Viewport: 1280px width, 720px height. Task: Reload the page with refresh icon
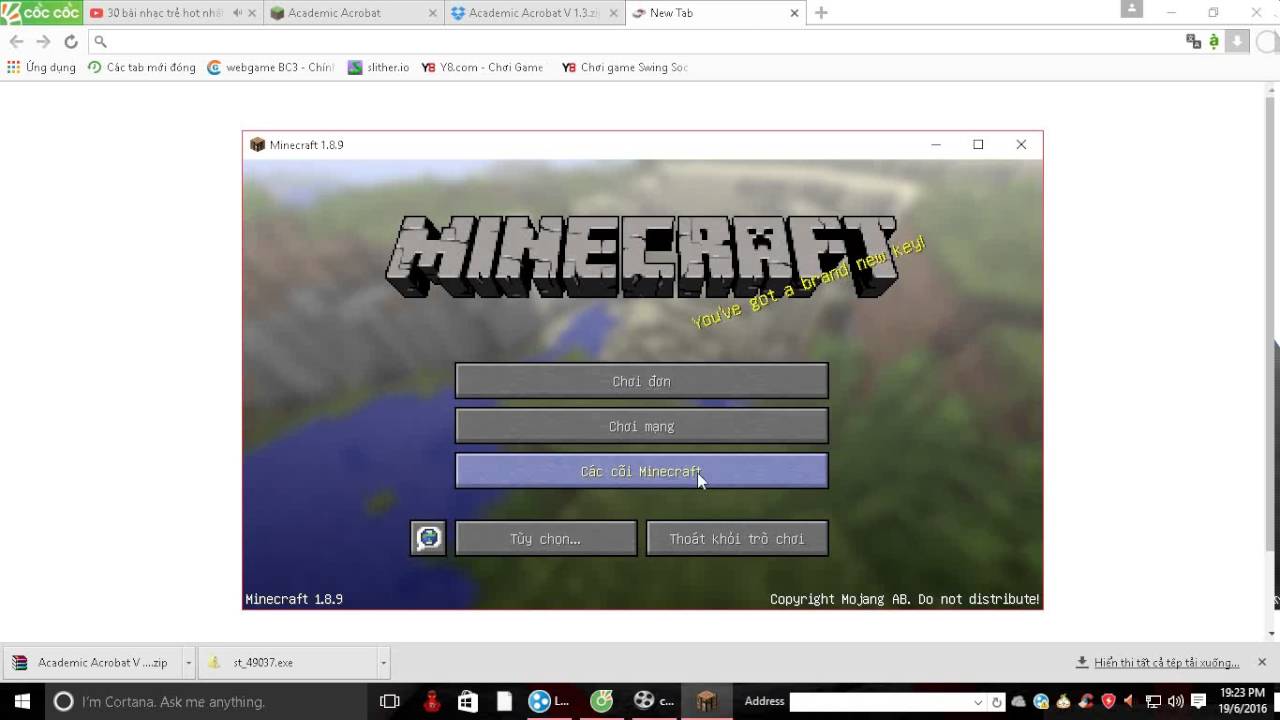click(70, 41)
